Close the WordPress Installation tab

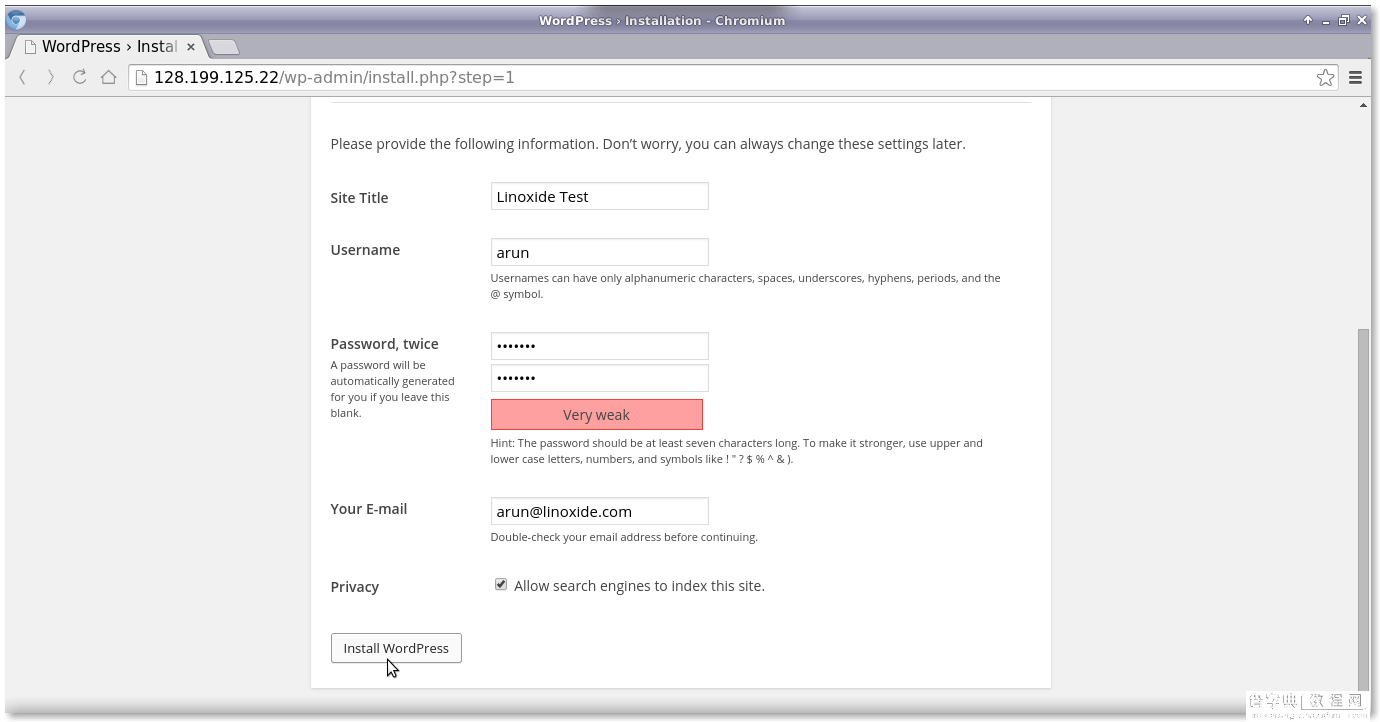[191, 47]
